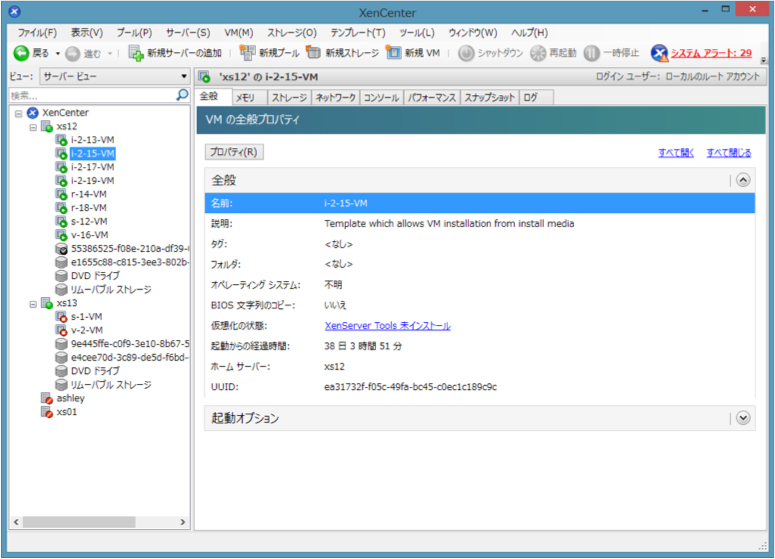Open the XenServer Tools not installed link
775x559 pixels.
[388, 326]
